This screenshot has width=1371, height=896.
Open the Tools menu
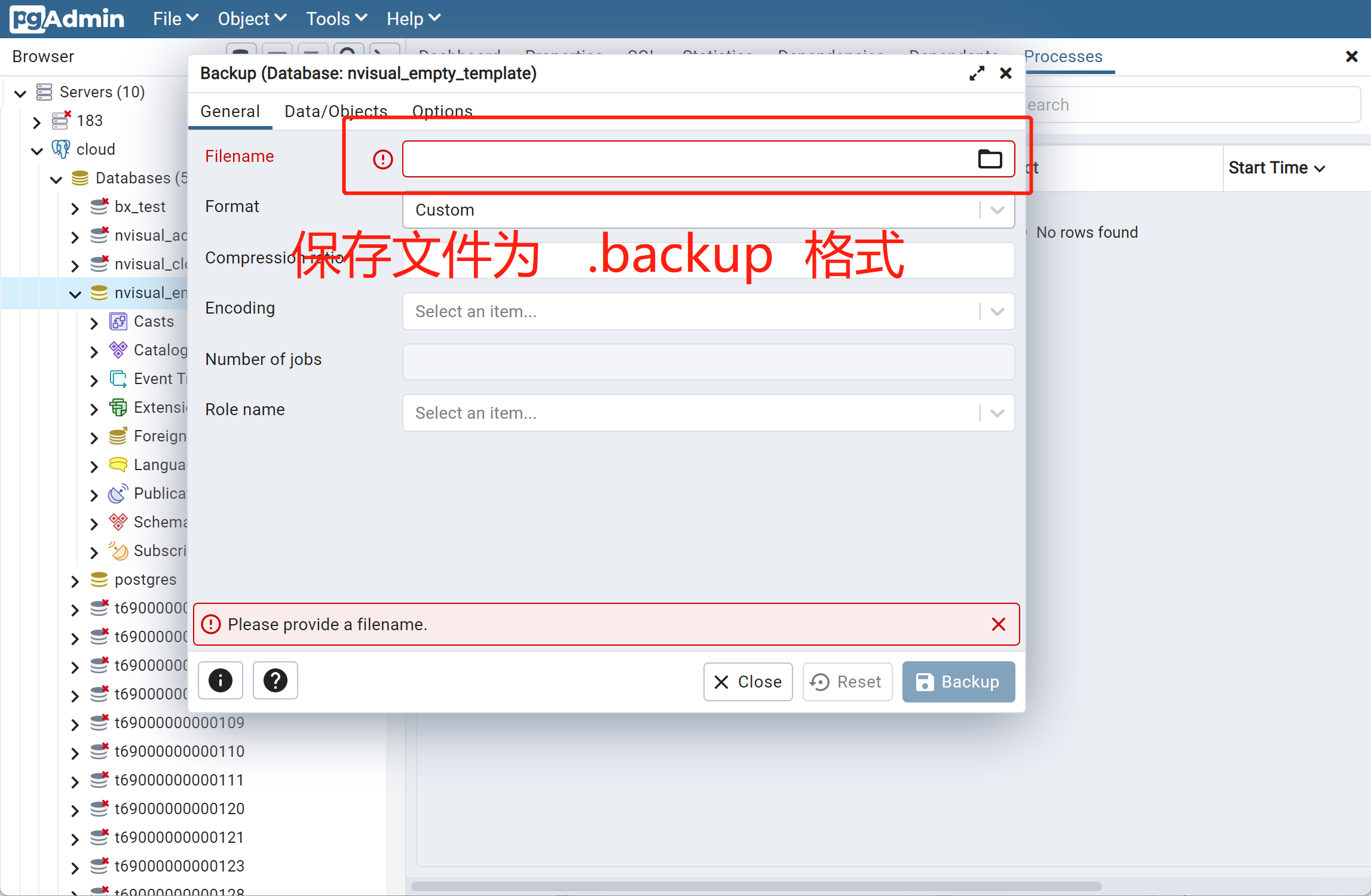coord(336,19)
